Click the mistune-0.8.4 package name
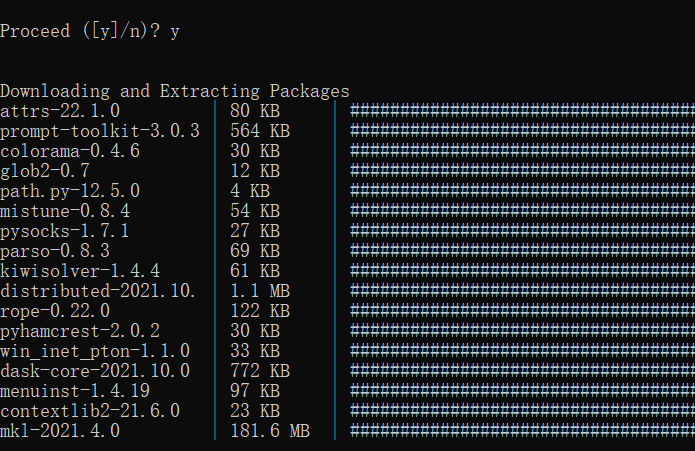 click(65, 211)
